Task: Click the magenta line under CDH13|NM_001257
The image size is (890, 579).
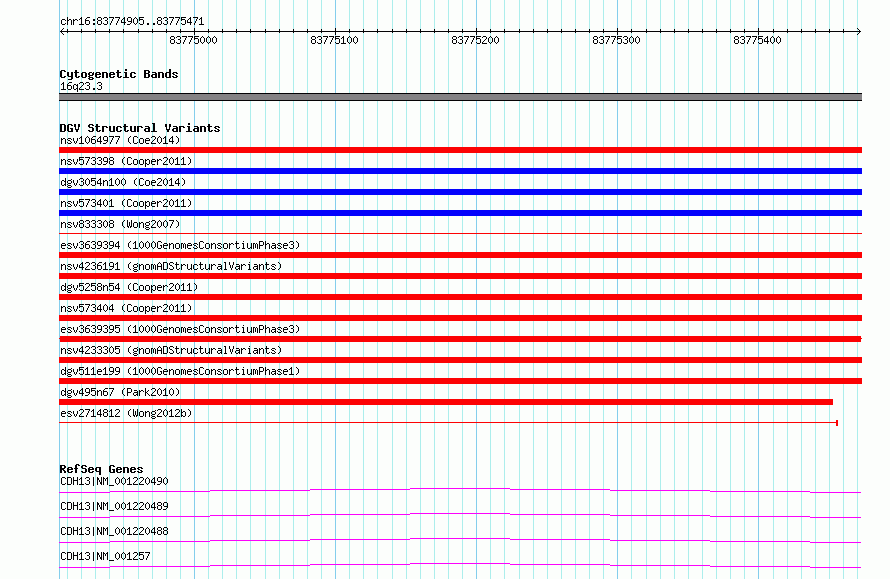Action: 460,565
